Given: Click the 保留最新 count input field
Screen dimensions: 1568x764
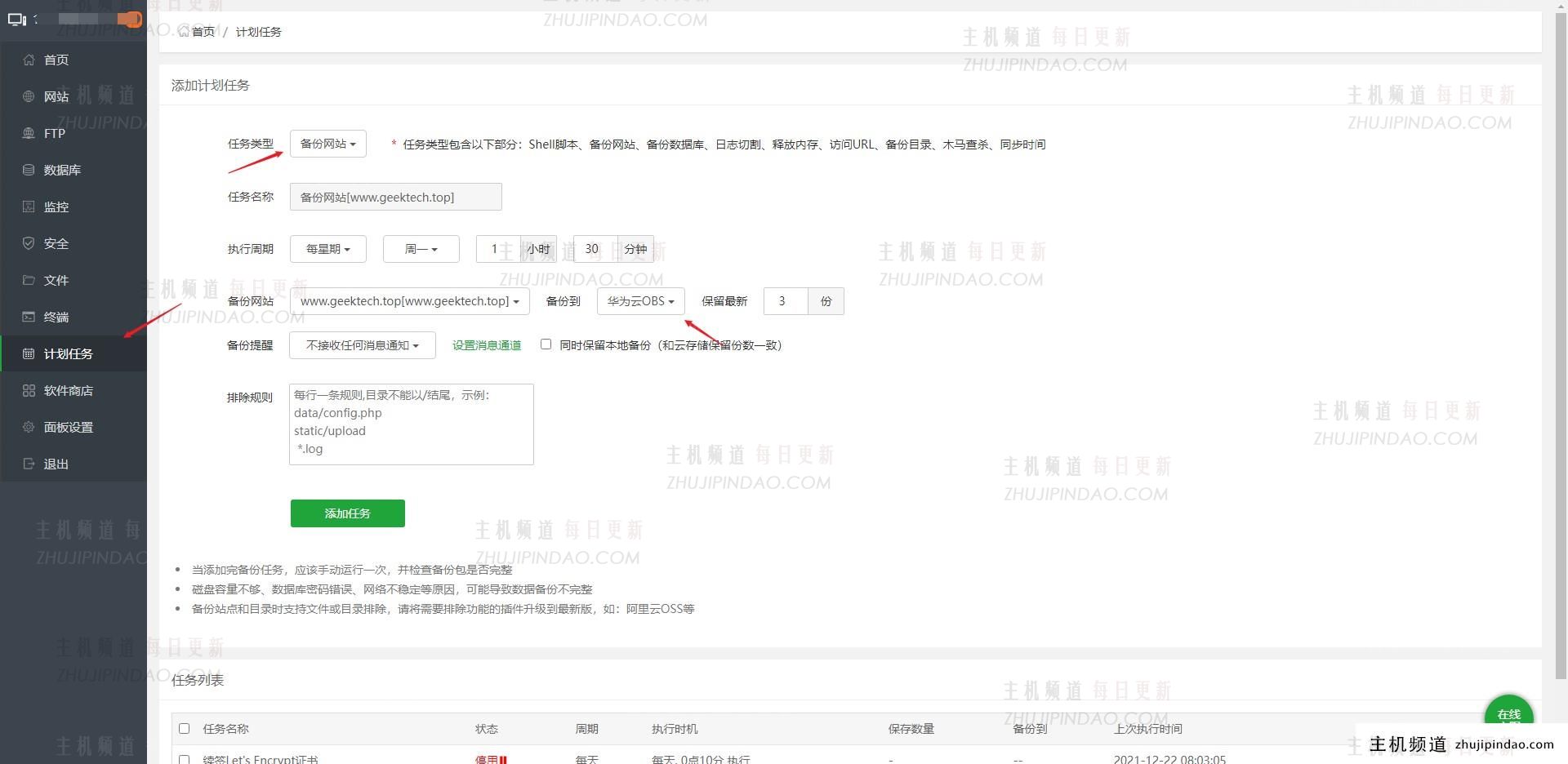Looking at the screenshot, I should (786, 301).
